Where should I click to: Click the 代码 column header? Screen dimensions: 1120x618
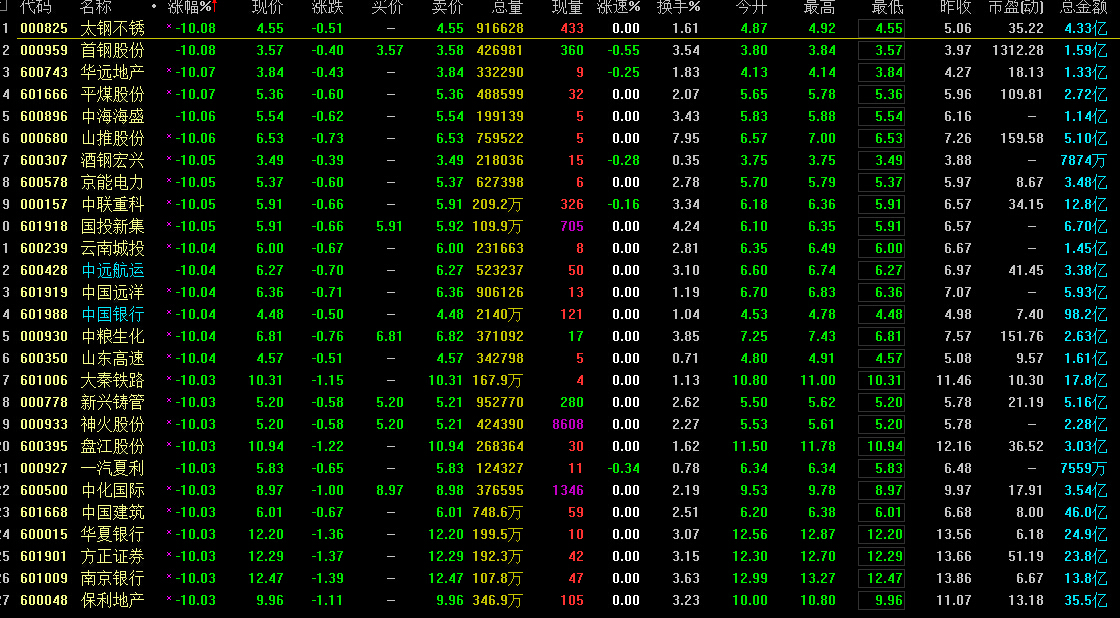36,7
